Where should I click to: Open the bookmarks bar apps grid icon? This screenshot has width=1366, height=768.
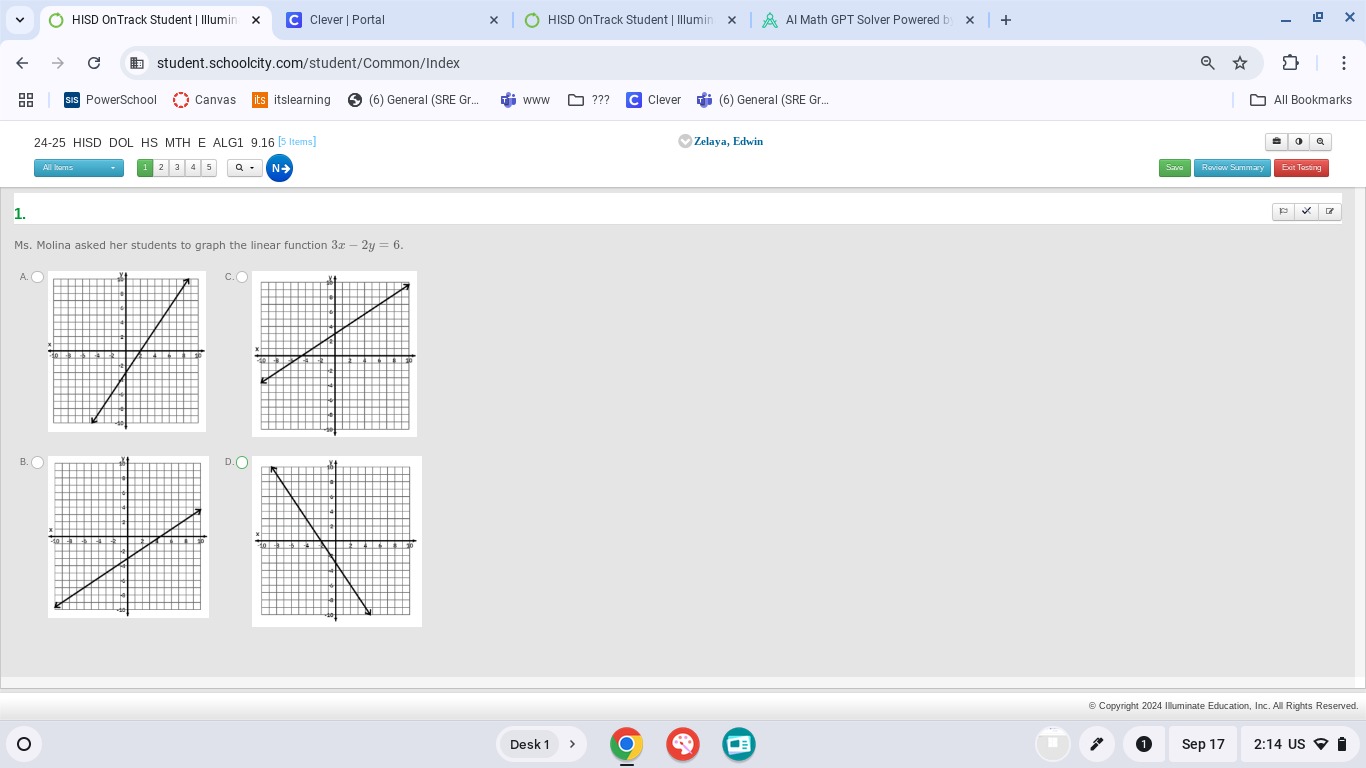pos(26,100)
